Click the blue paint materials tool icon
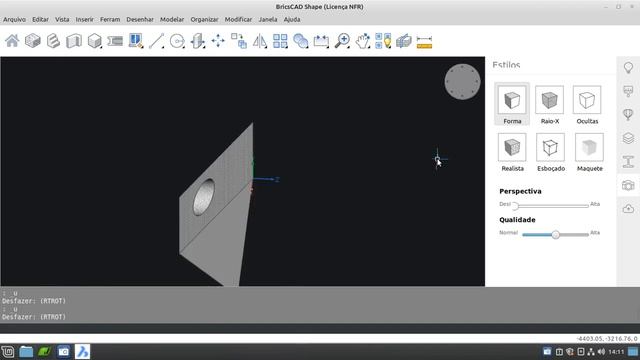This screenshot has width=640, height=360. pos(136,41)
